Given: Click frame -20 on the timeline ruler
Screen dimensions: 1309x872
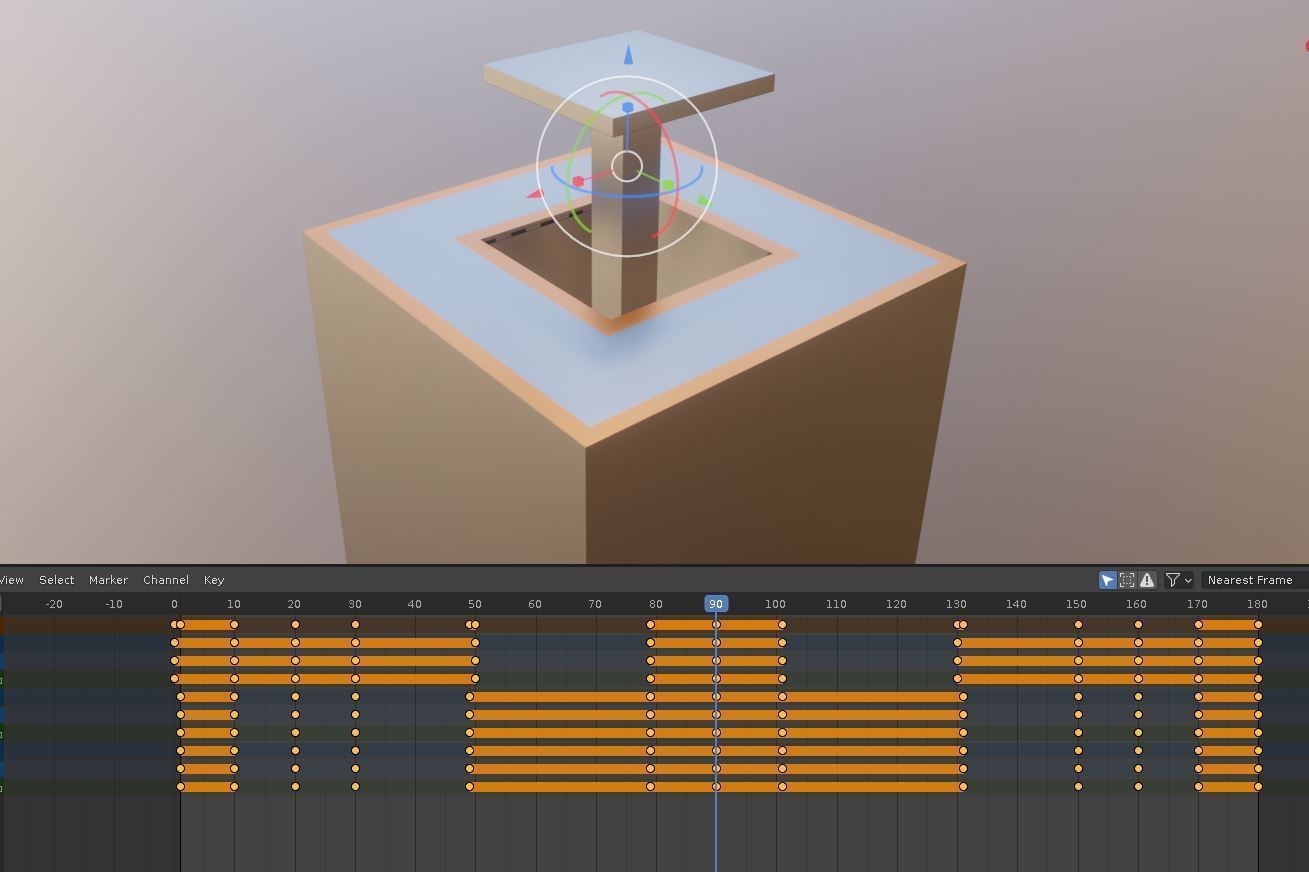Looking at the screenshot, I should click(x=53, y=604).
